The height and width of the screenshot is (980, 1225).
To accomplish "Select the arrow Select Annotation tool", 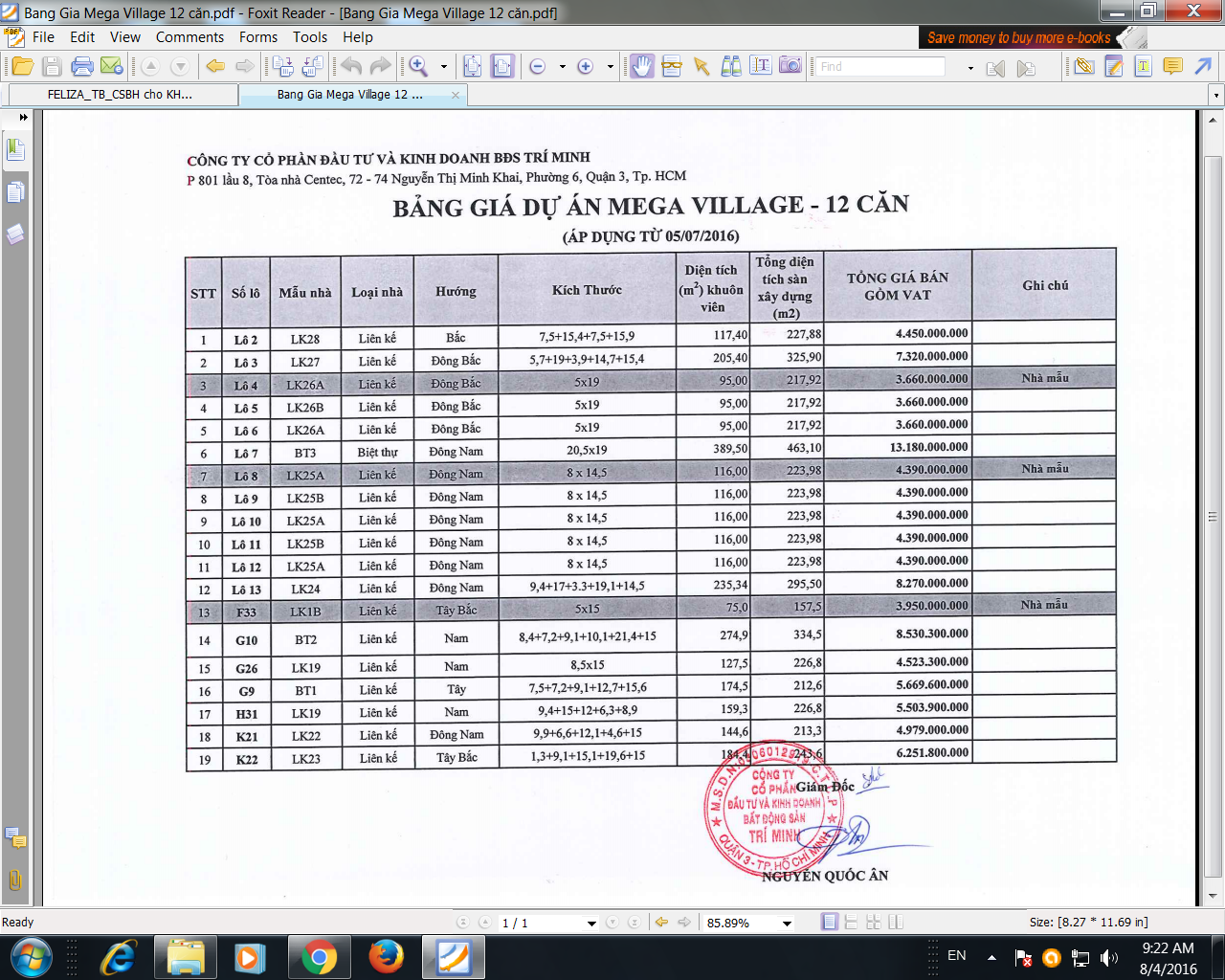I will (x=702, y=66).
